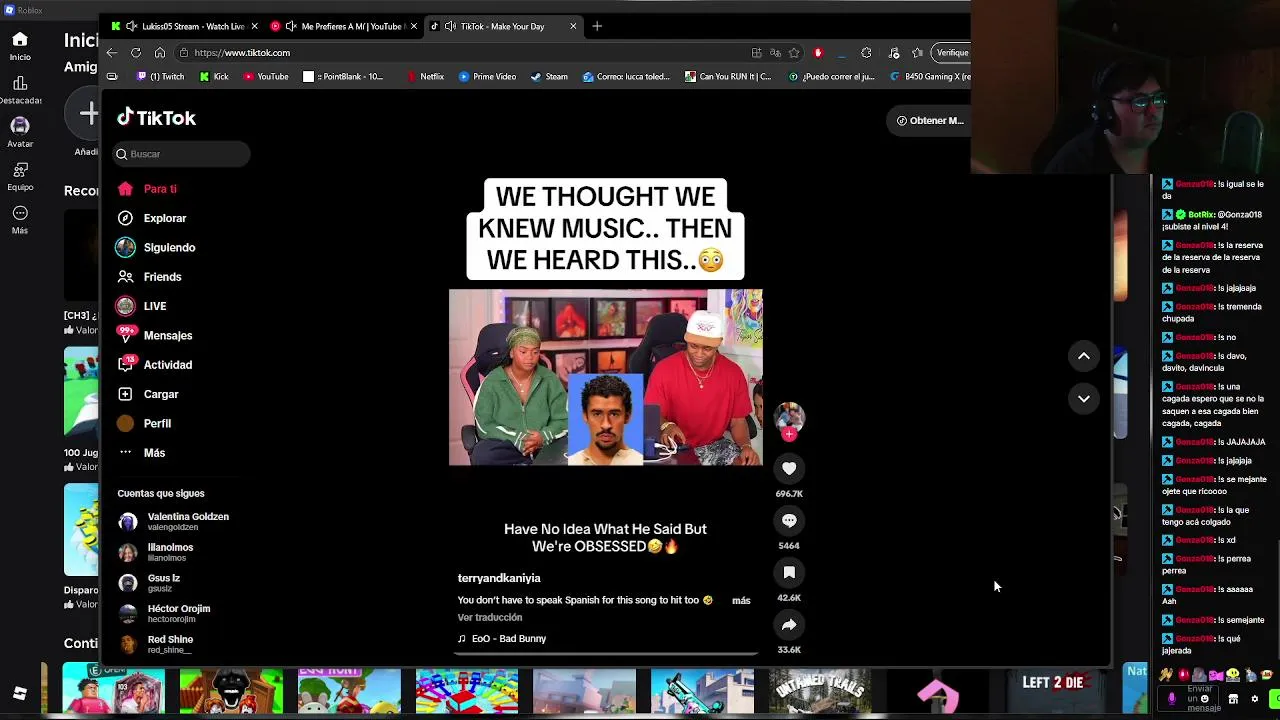The height and width of the screenshot is (720, 1280).
Task: Open the Actividad notifications
Action: tap(154, 365)
